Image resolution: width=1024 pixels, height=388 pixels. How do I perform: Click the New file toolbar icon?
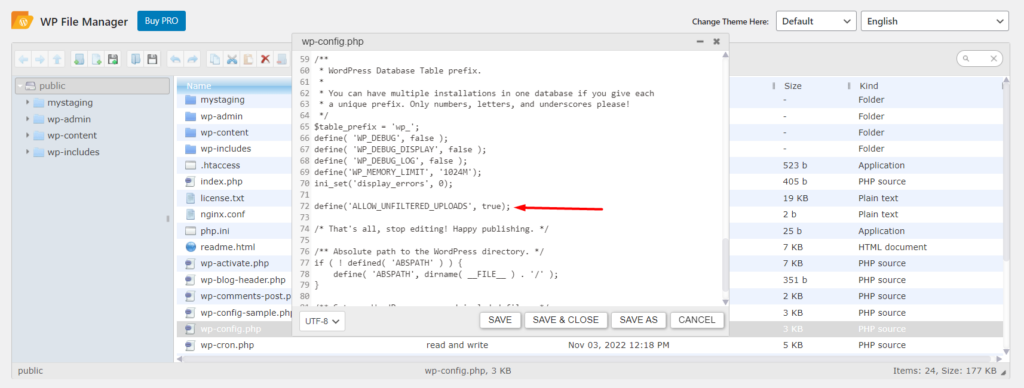point(96,59)
